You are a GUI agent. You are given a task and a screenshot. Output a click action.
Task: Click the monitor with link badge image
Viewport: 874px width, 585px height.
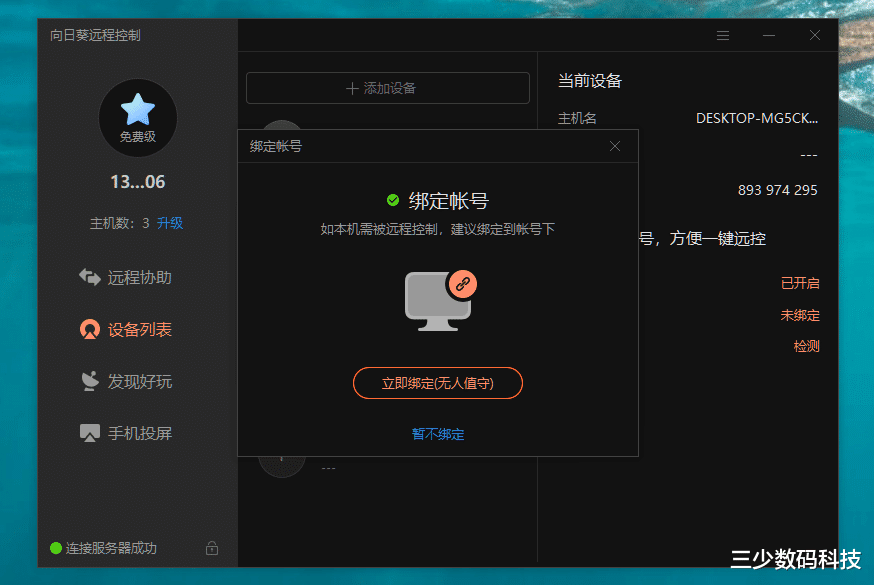coord(440,300)
